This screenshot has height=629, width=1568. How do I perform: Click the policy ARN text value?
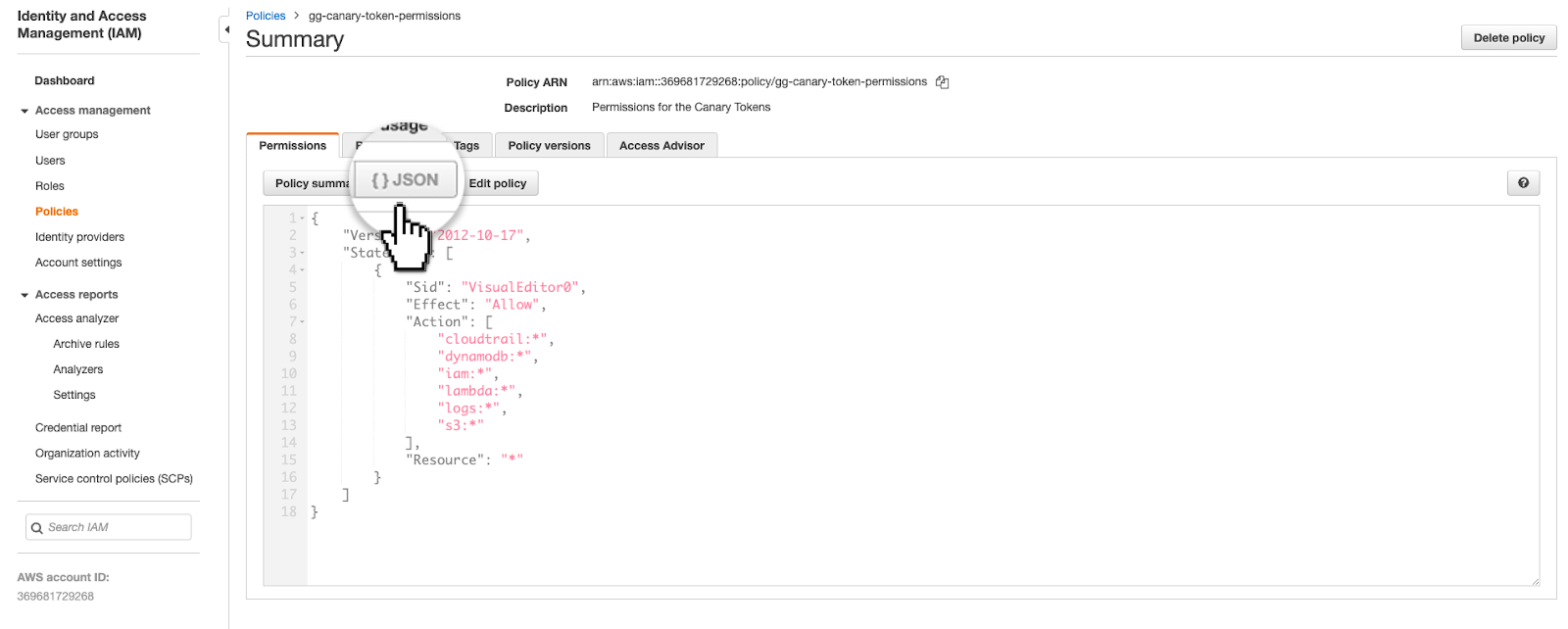tap(759, 82)
